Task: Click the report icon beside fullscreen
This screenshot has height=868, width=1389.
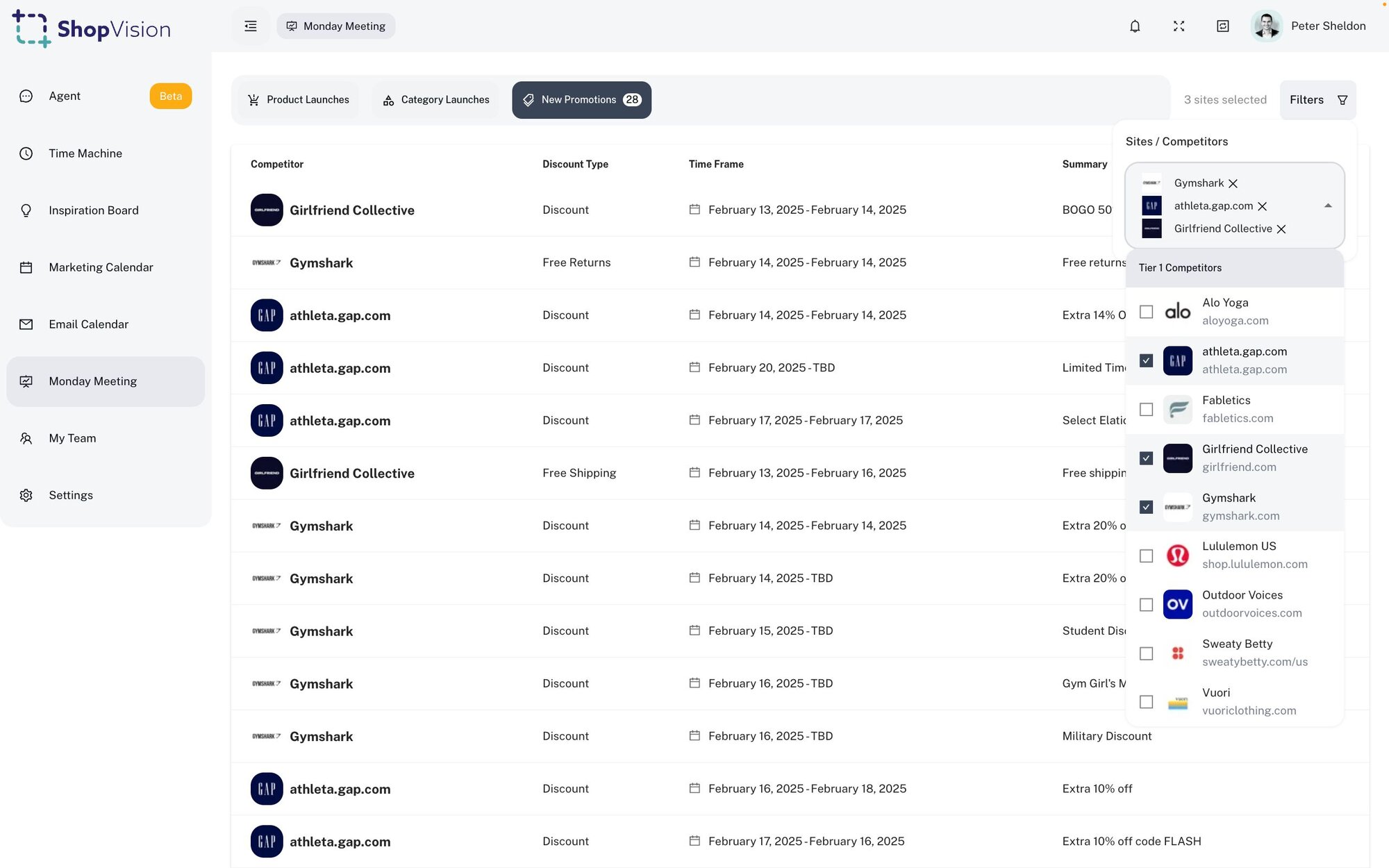Action: tap(1223, 26)
